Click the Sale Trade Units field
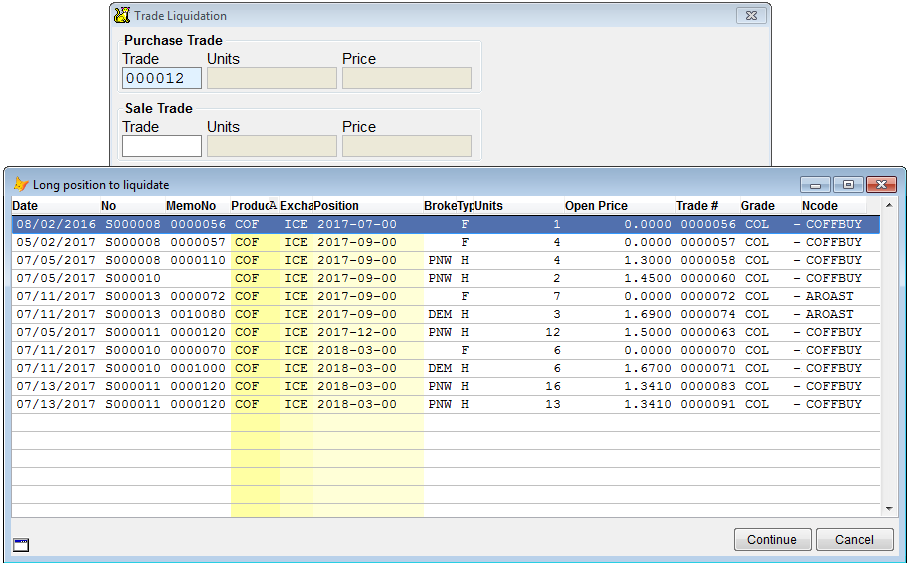Viewport: 911px width, 563px height. 272,146
